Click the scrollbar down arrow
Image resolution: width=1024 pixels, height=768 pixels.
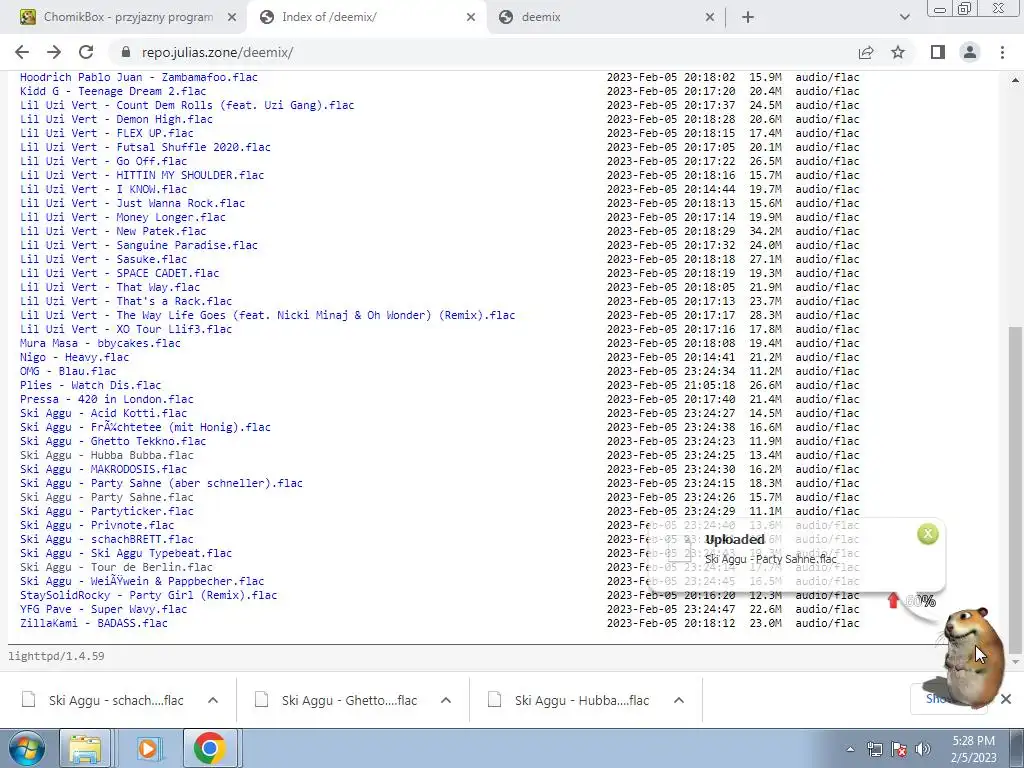pyautogui.click(x=1015, y=662)
